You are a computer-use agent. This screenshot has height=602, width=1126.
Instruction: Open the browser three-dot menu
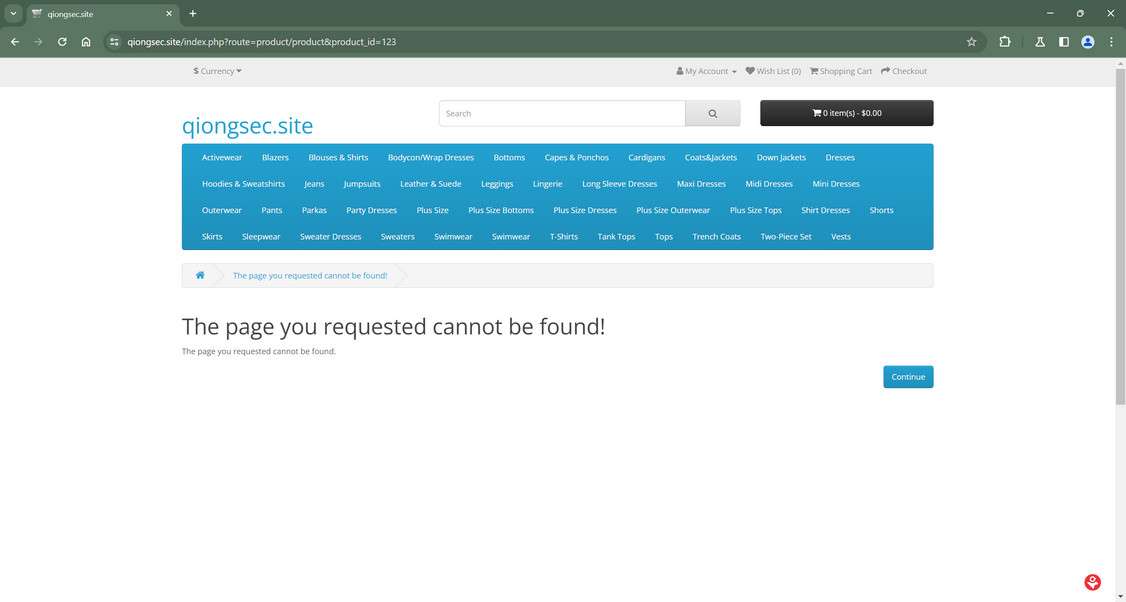(x=1111, y=42)
